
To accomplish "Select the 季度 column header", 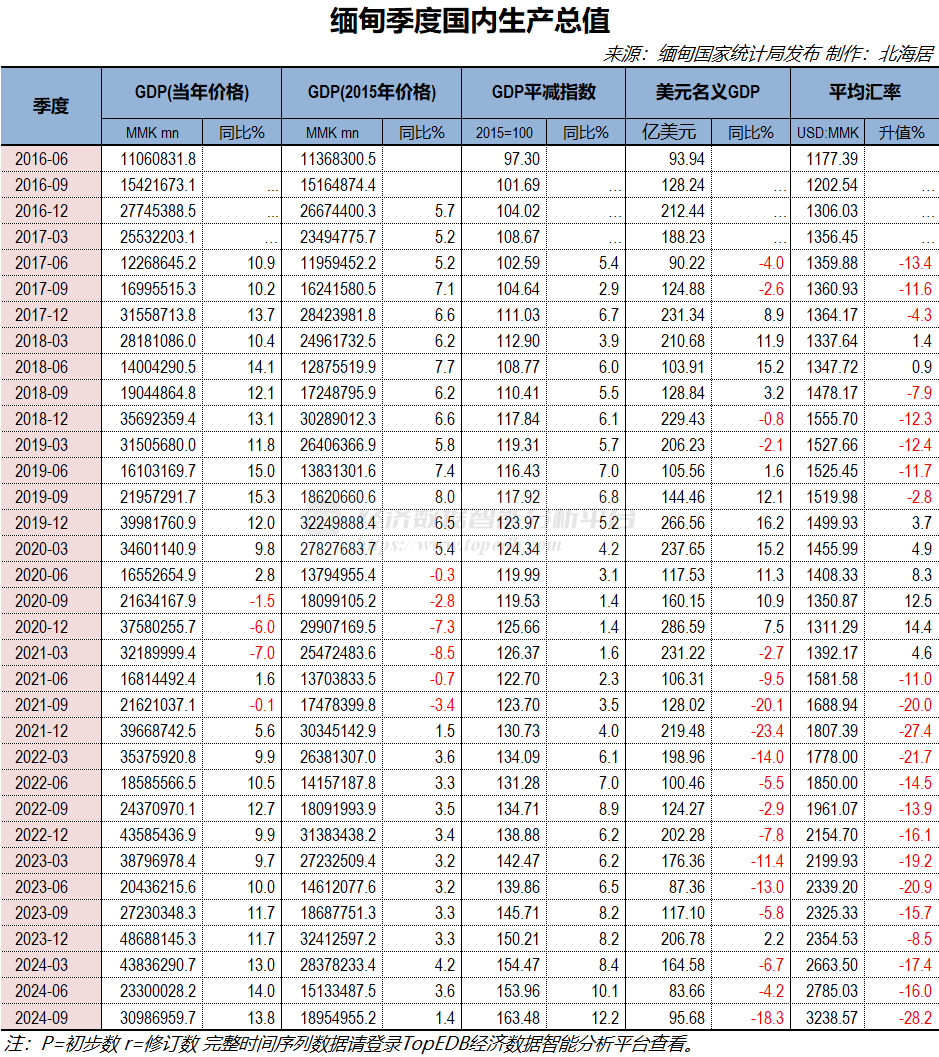I will (x=49, y=104).
